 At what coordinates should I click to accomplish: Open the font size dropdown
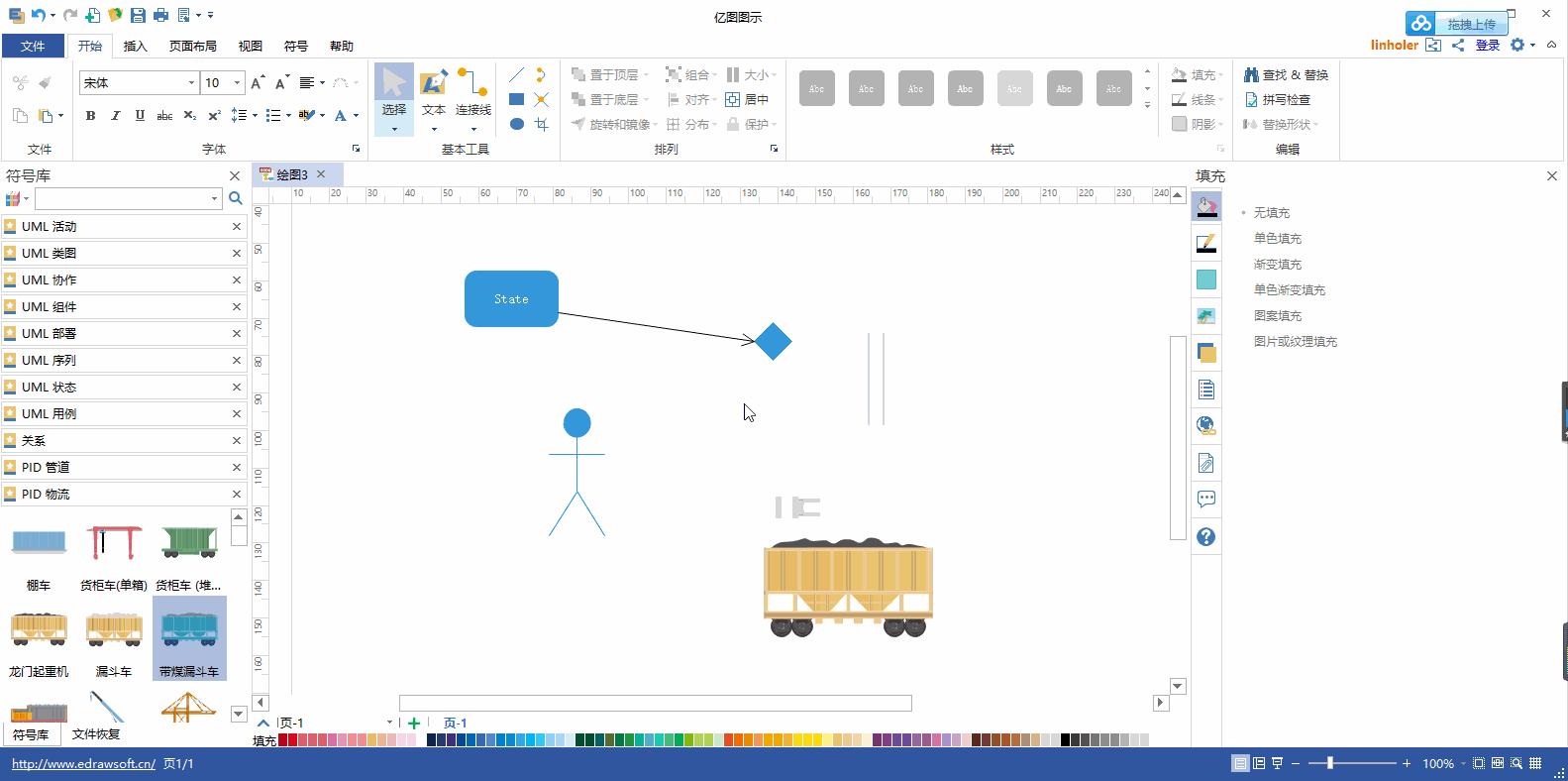(x=238, y=83)
